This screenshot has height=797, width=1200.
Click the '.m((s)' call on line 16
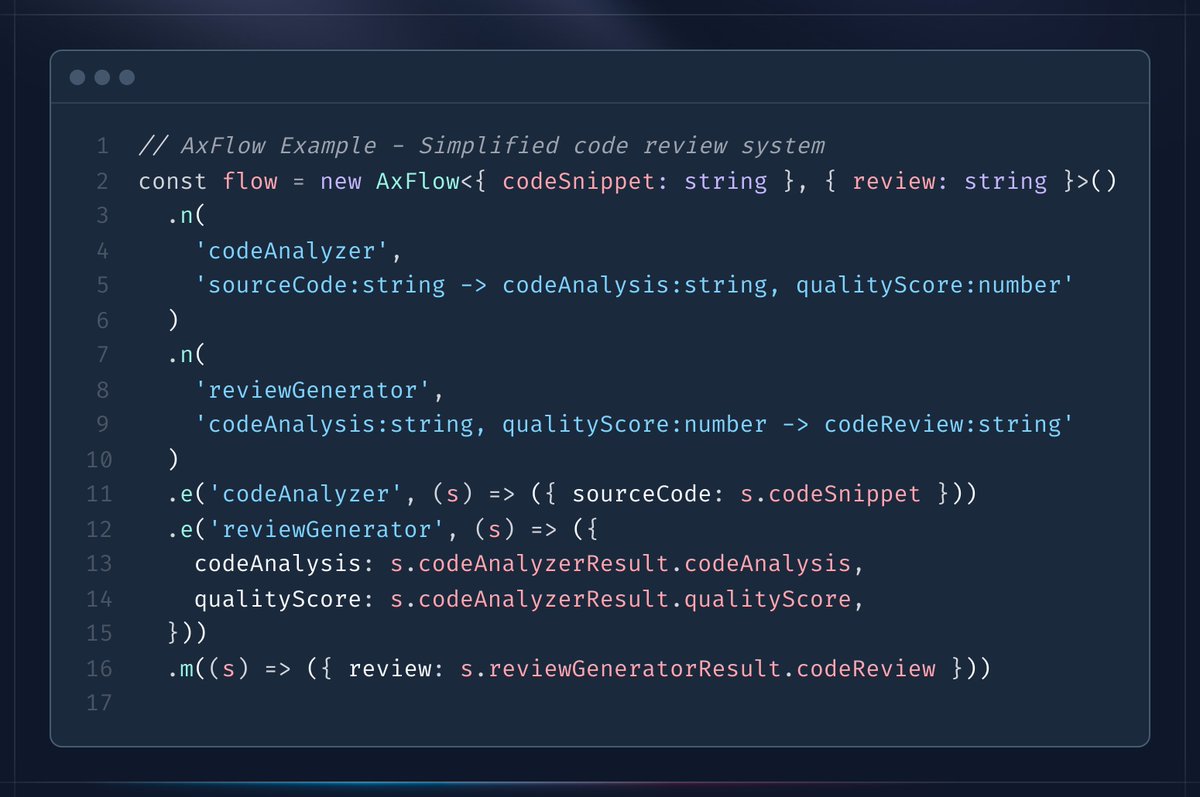click(207, 667)
